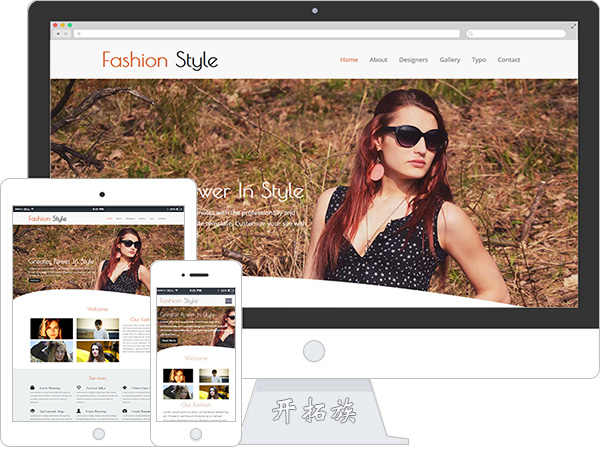Tap the Fashion Style logo on phone

click(x=179, y=301)
